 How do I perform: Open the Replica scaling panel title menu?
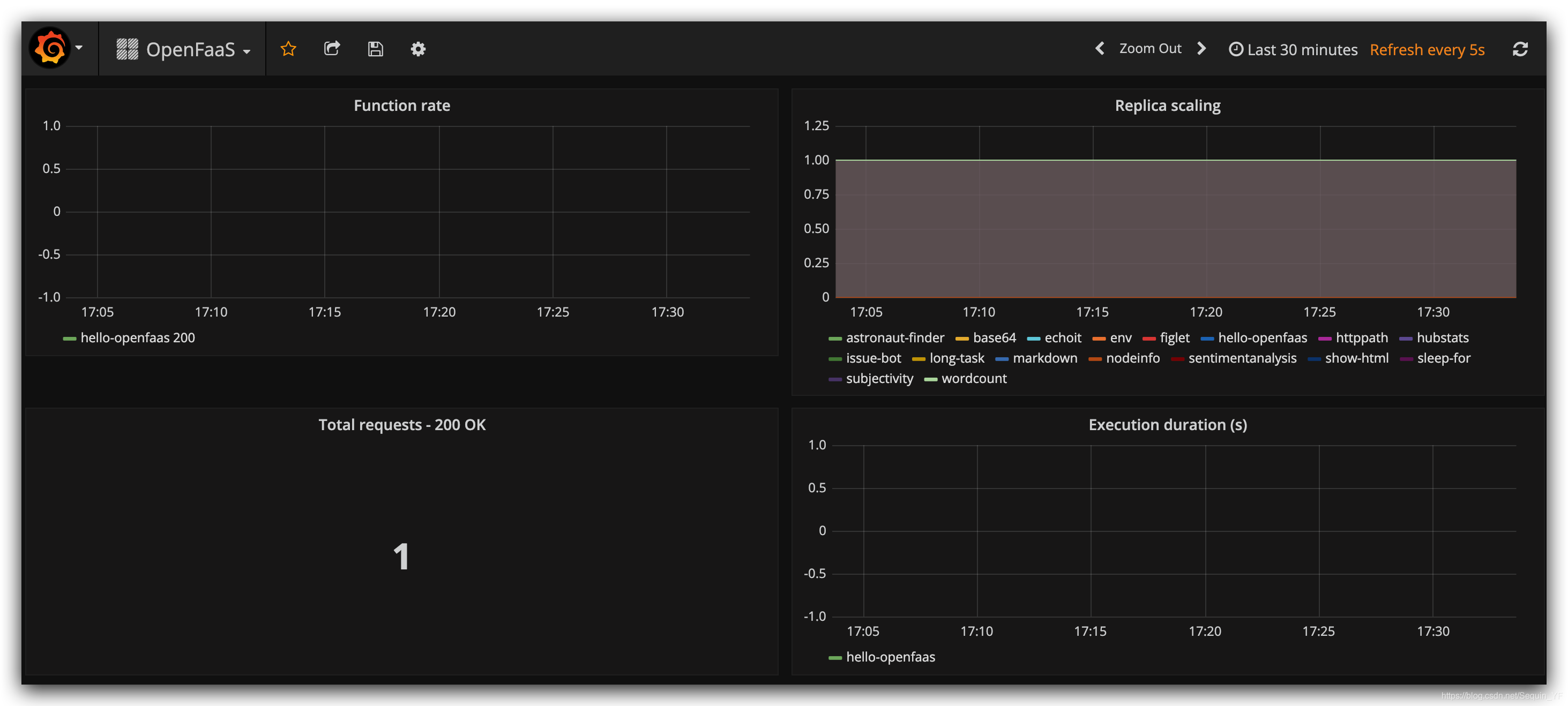(x=1167, y=106)
